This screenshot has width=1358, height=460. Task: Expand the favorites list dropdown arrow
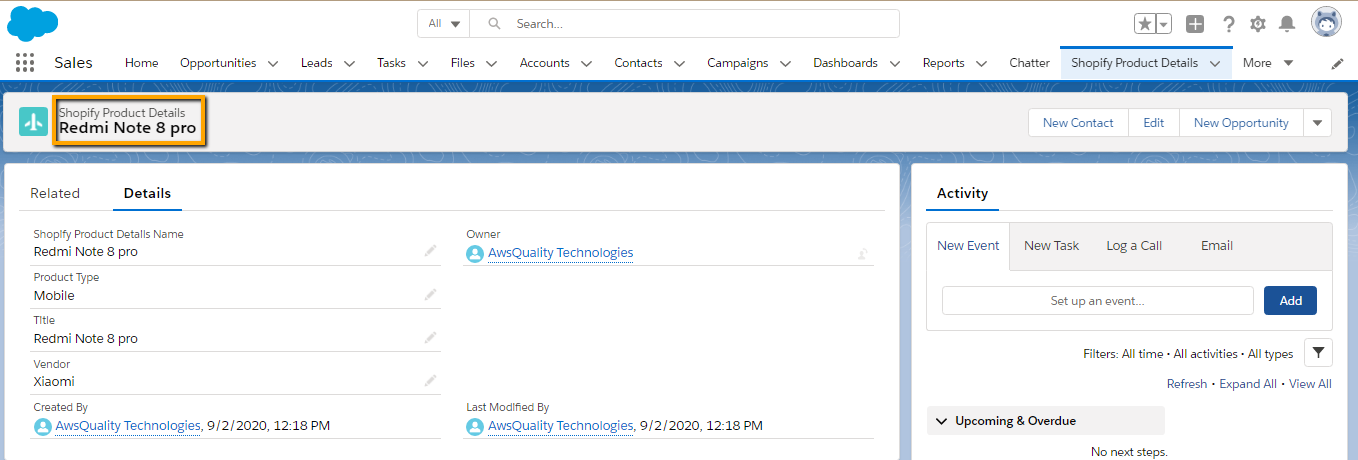pyautogui.click(x=1164, y=24)
